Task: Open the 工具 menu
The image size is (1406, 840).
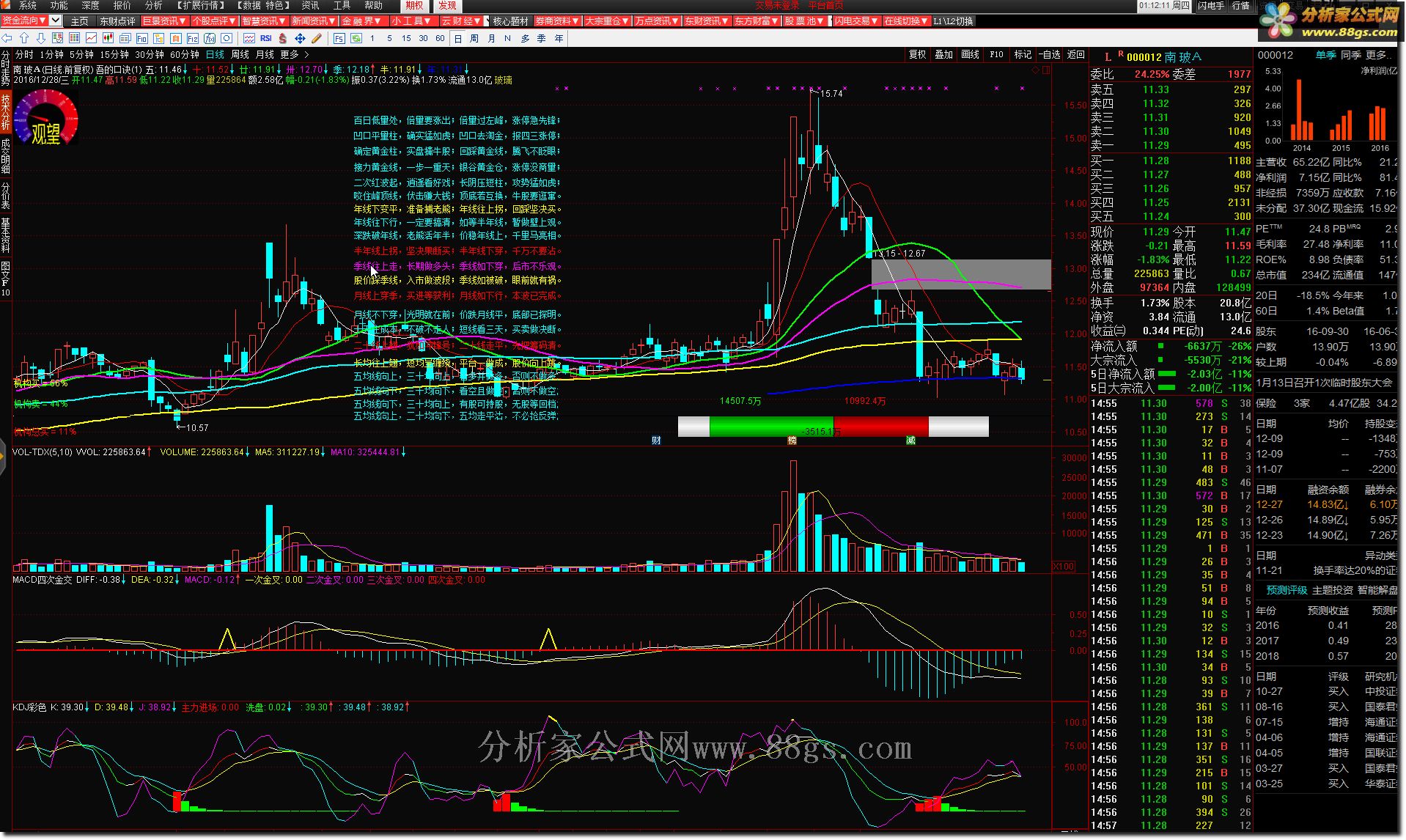Action: tap(342, 5)
